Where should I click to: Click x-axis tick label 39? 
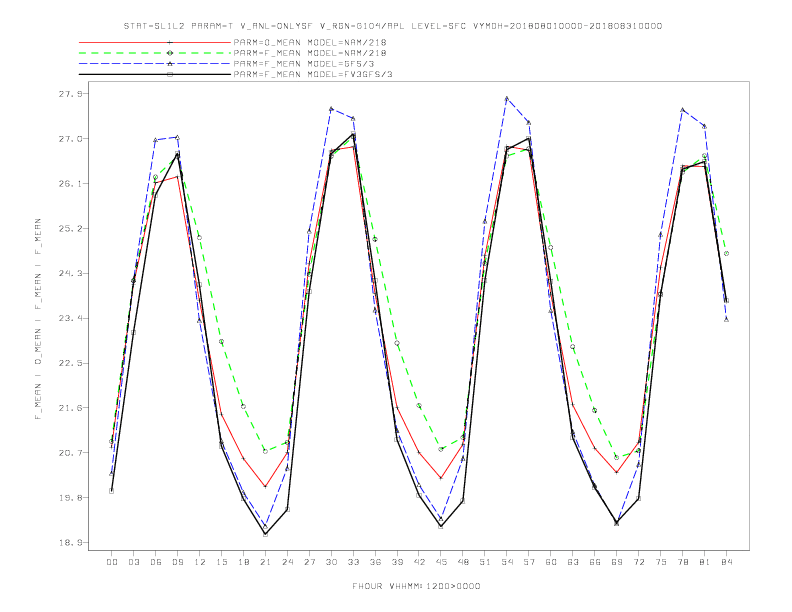[397, 562]
